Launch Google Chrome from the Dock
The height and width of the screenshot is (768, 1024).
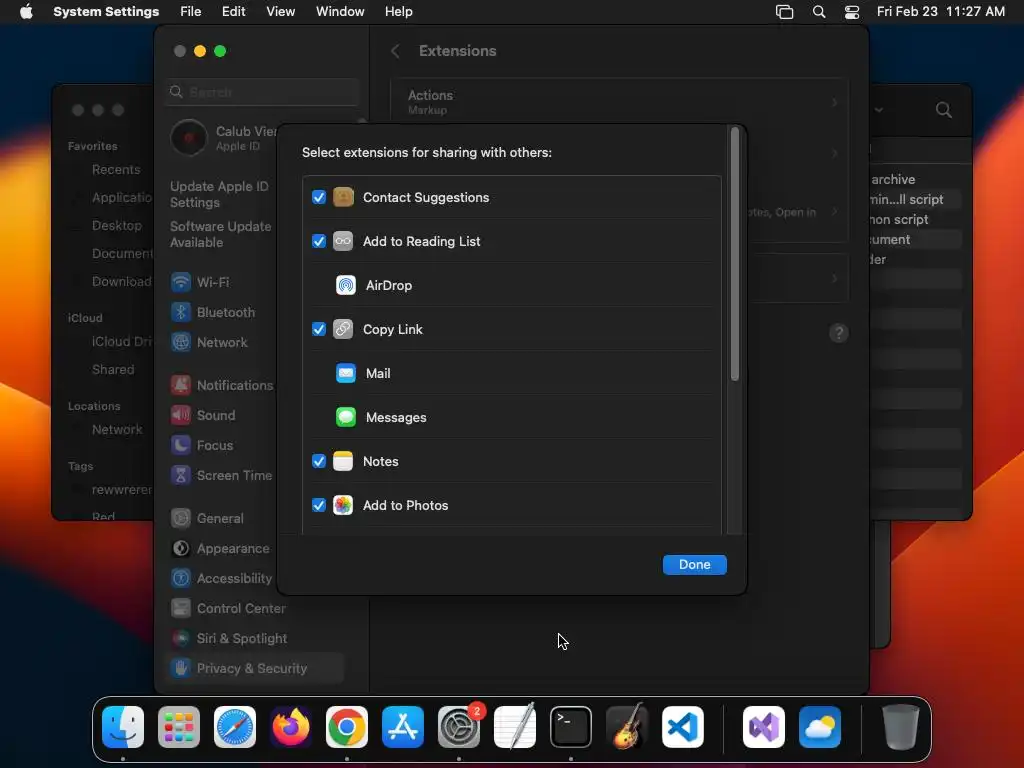click(x=347, y=727)
